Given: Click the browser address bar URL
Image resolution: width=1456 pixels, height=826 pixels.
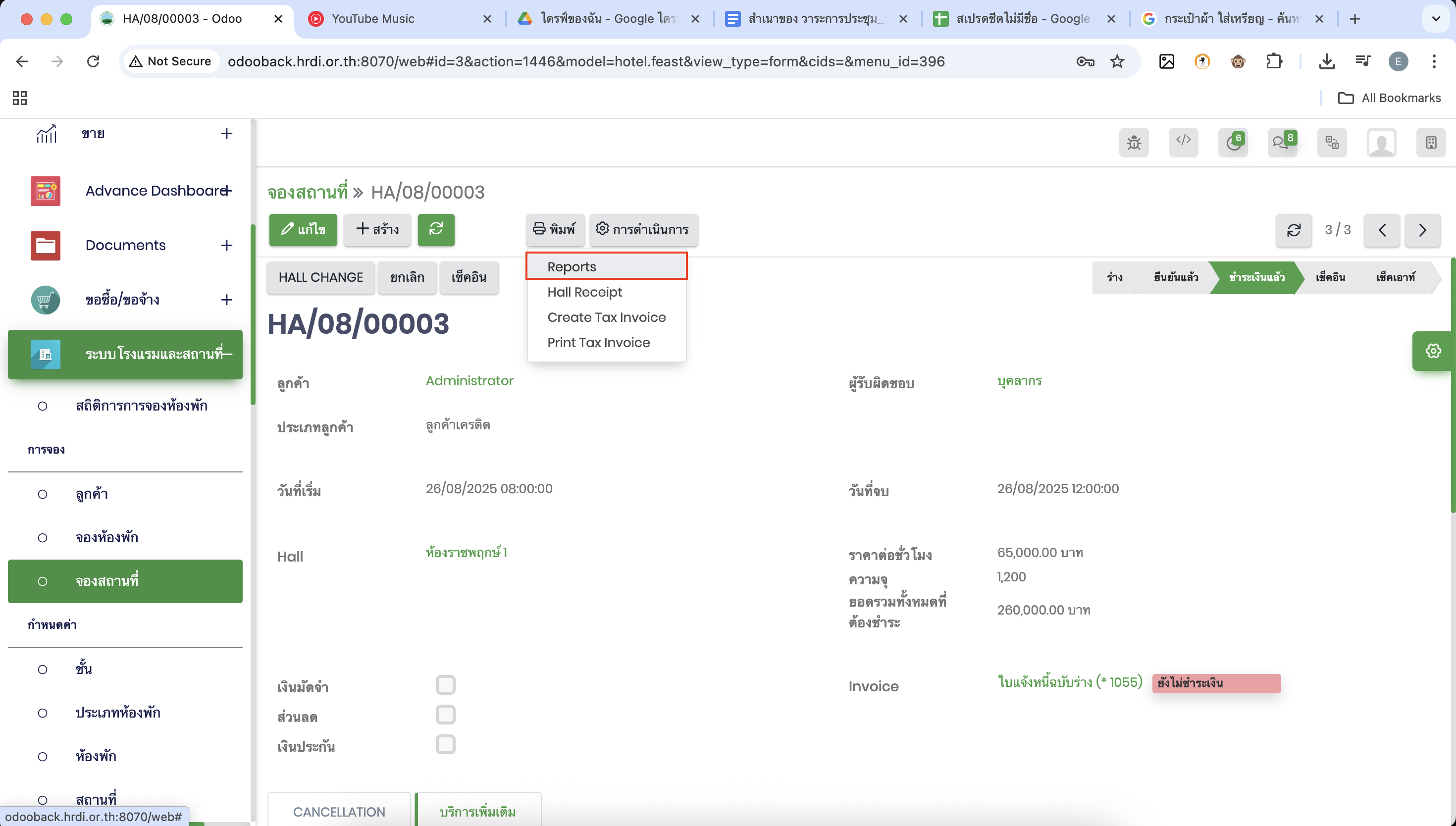Looking at the screenshot, I should [x=585, y=61].
